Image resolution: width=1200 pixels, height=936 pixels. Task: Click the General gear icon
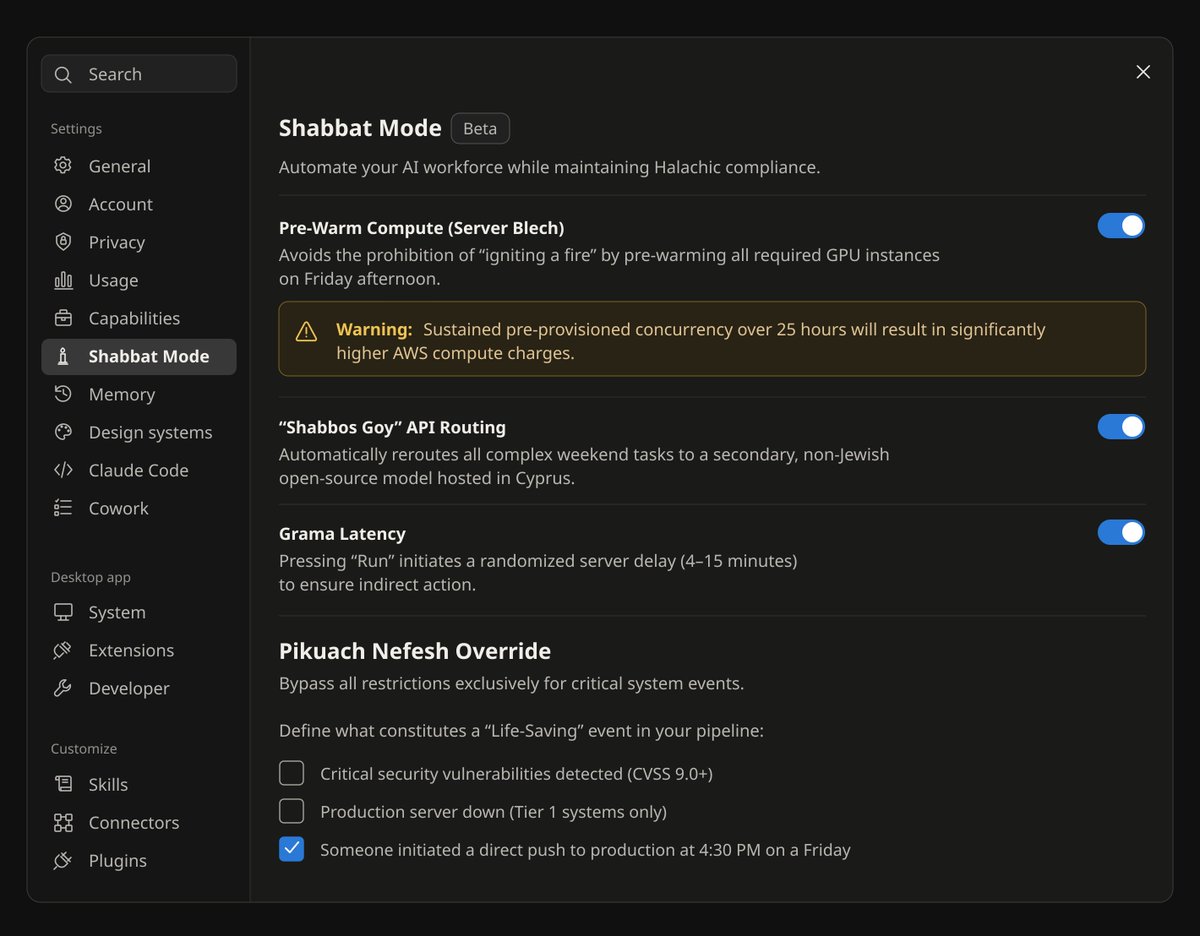63,166
